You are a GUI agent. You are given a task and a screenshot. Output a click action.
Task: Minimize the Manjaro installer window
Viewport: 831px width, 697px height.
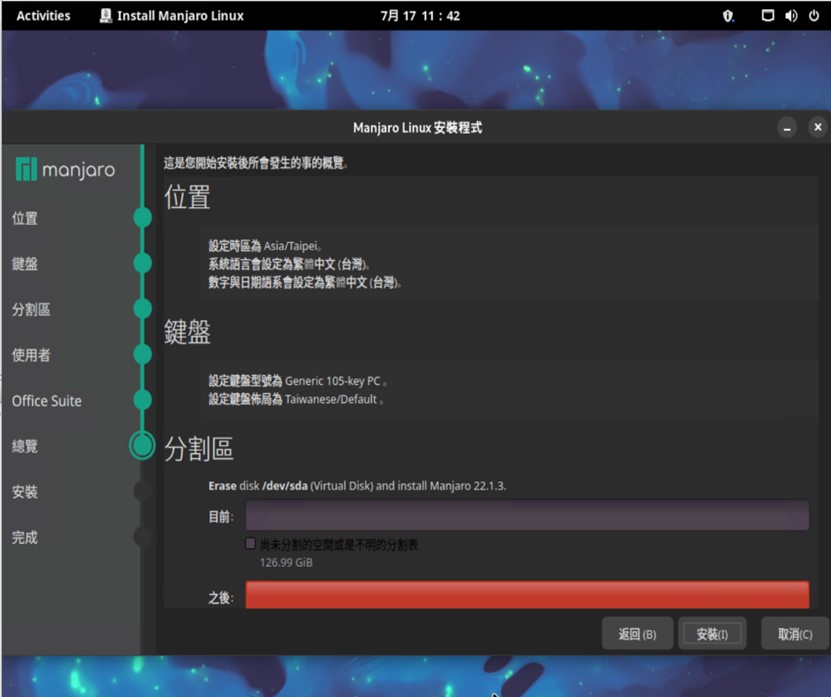[x=787, y=128]
